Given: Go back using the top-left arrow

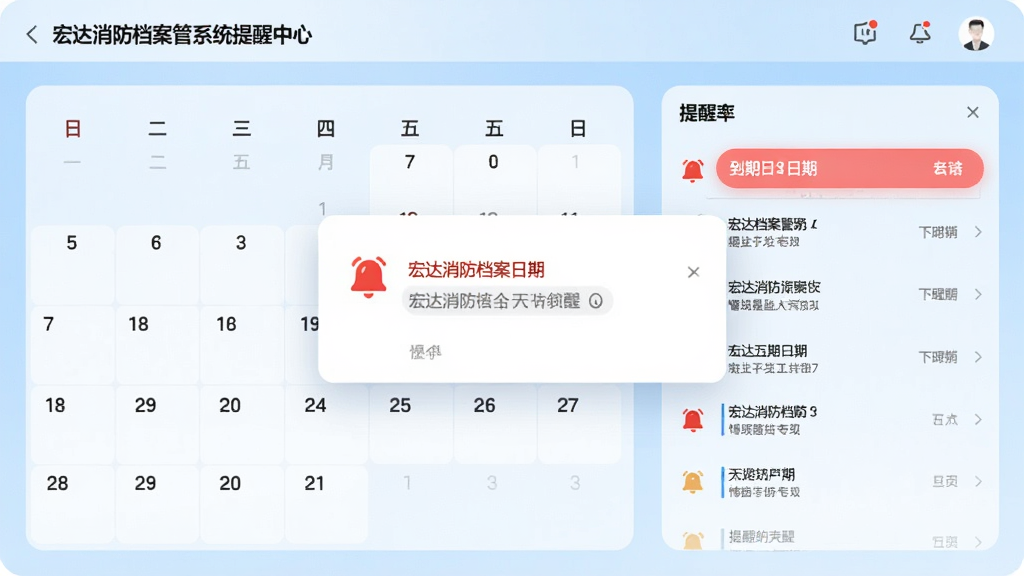Looking at the screenshot, I should 31,35.
